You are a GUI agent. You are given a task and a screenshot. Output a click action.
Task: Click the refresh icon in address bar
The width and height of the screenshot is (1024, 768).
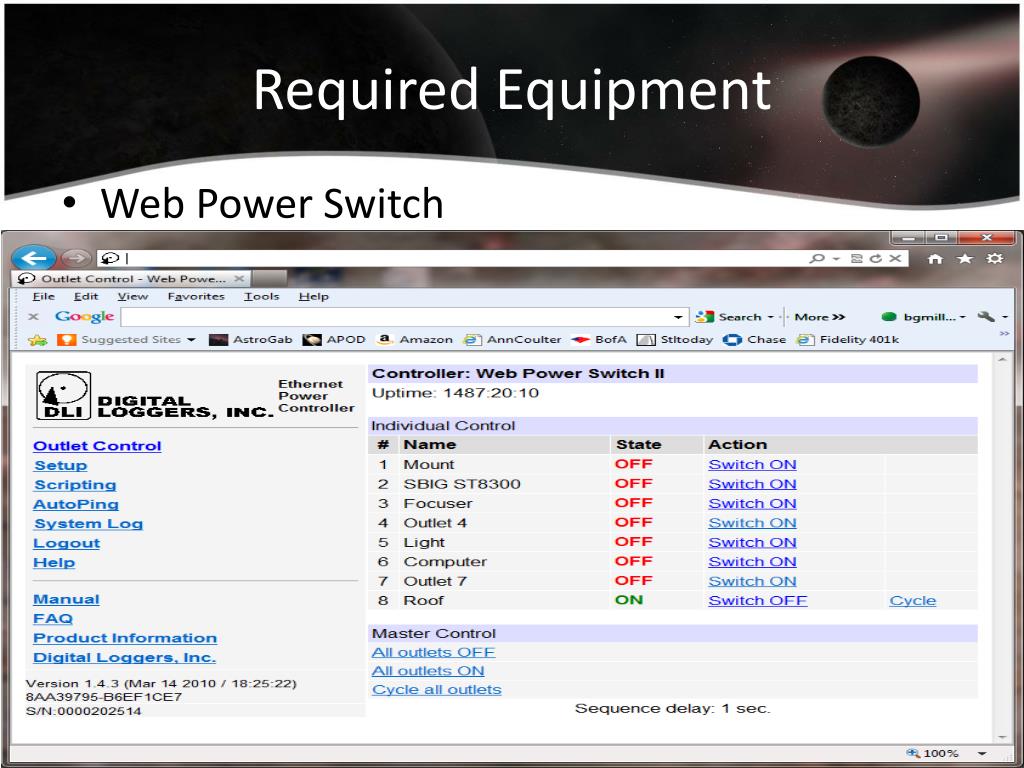[x=876, y=259]
